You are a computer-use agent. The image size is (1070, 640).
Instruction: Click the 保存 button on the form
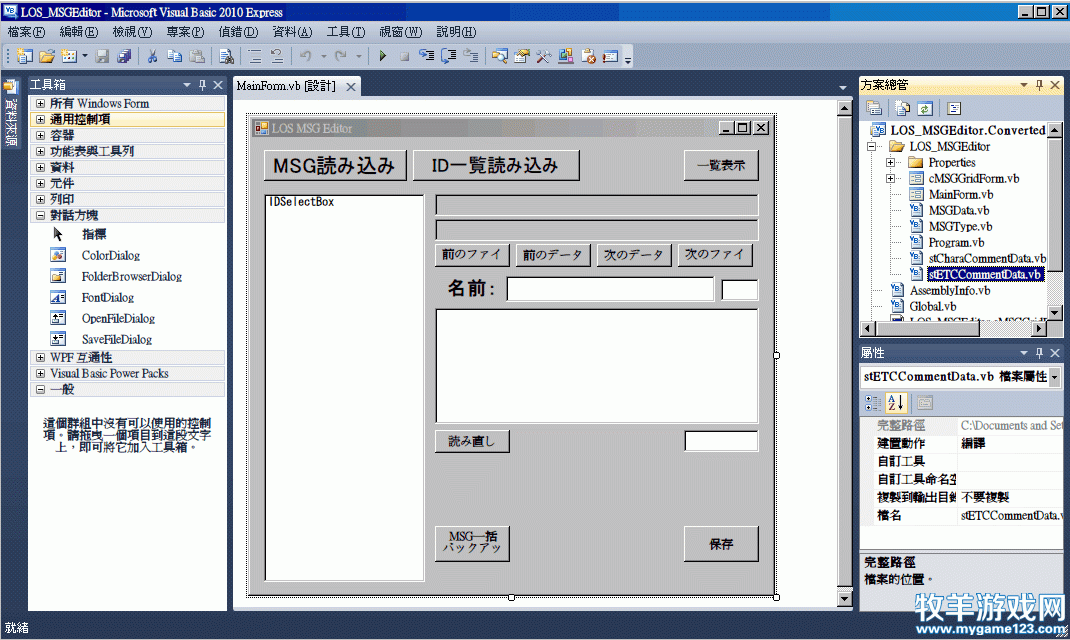[x=721, y=544]
